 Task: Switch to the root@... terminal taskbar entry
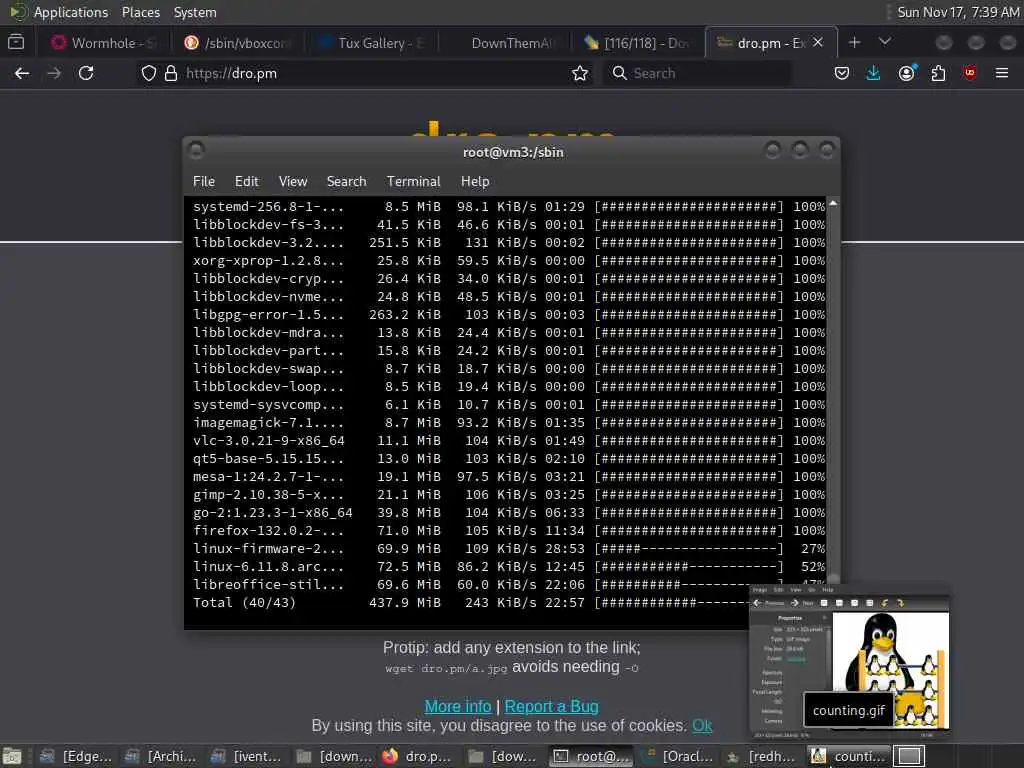pyautogui.click(x=590, y=756)
